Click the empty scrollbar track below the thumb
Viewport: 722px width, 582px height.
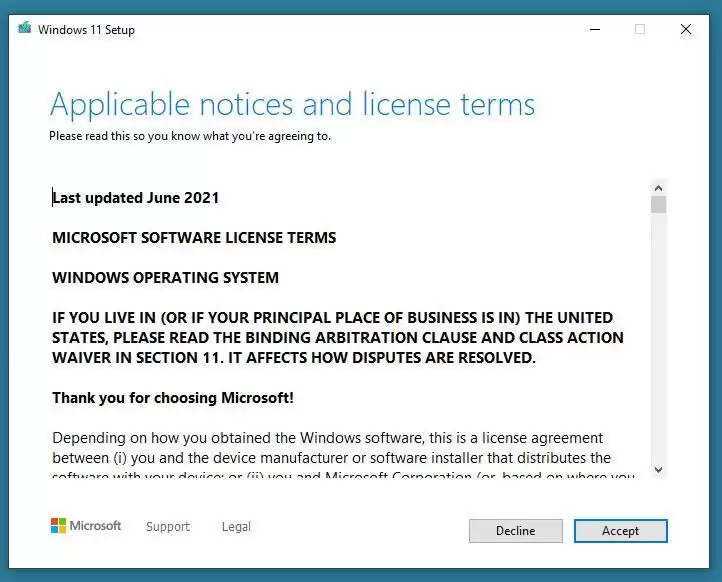(658, 340)
